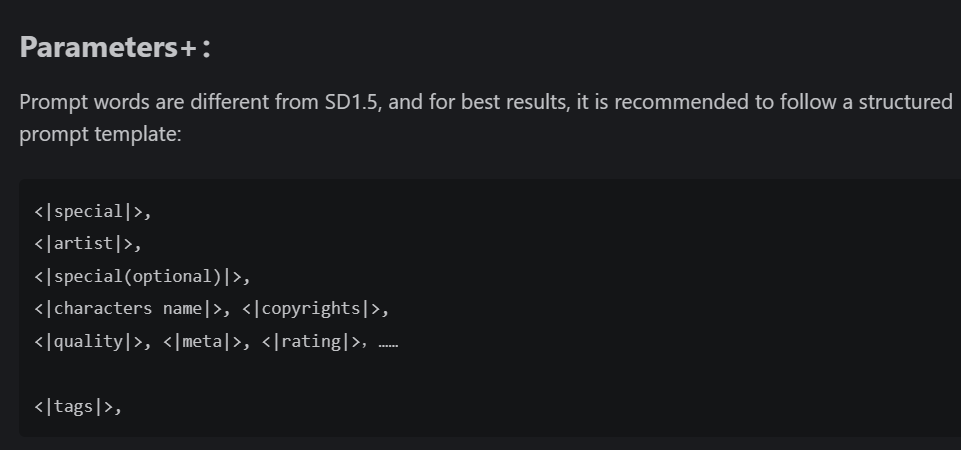The image size is (961, 450).
Task: Click the first "<|special|>" code line
Action: click(x=92, y=211)
